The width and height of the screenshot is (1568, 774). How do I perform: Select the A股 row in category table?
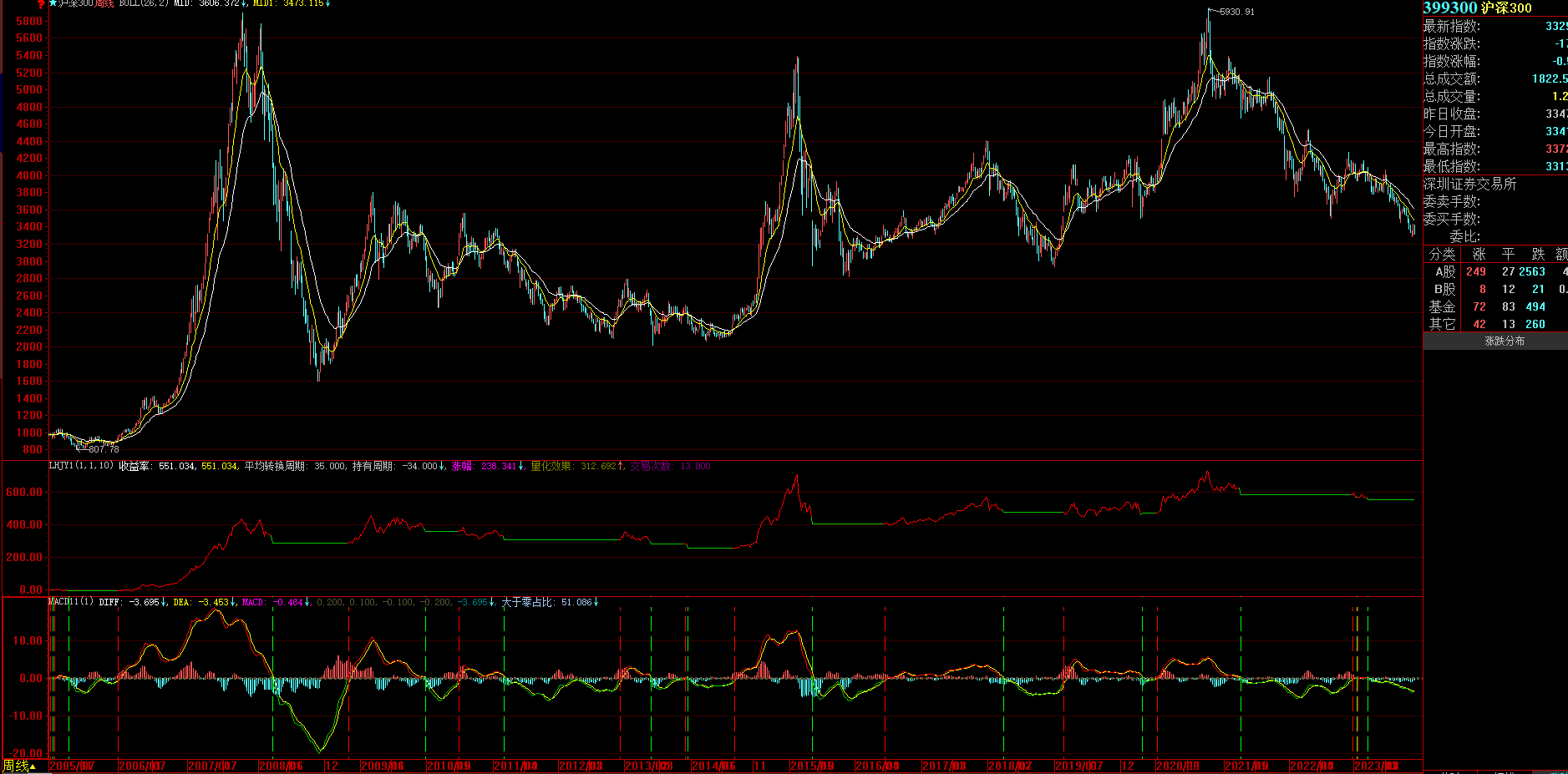pos(1444,272)
